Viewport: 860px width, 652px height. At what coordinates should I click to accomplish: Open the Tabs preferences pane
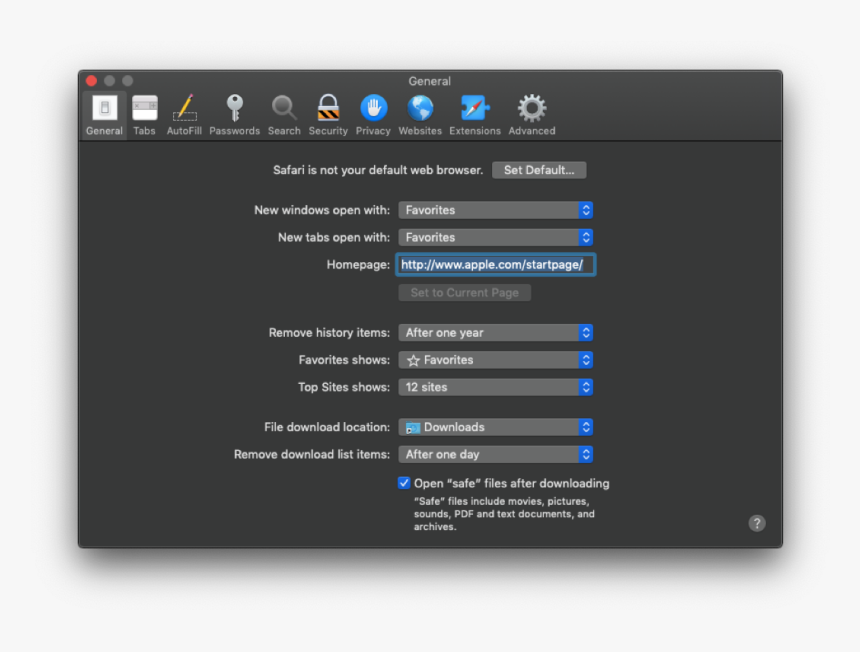(144, 112)
